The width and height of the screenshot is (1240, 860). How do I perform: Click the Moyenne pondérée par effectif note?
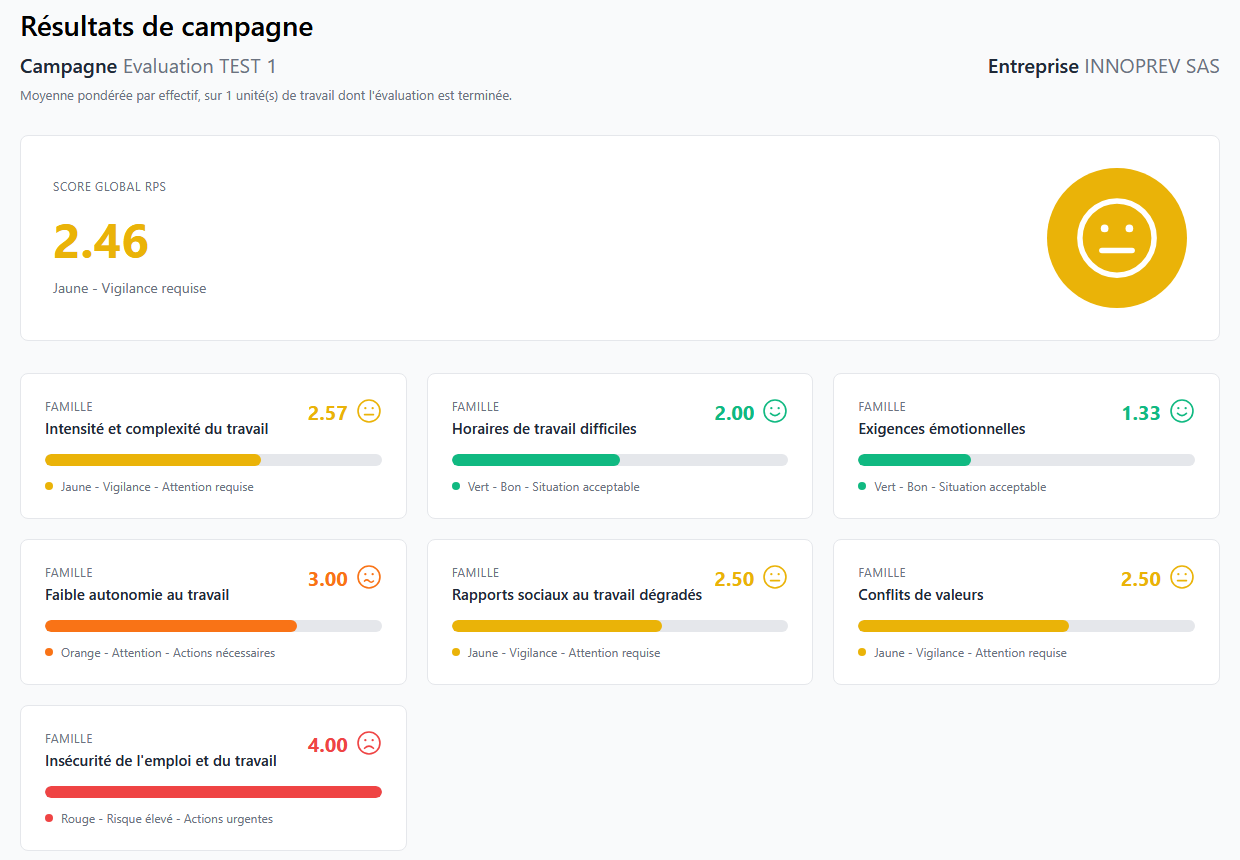point(266,96)
